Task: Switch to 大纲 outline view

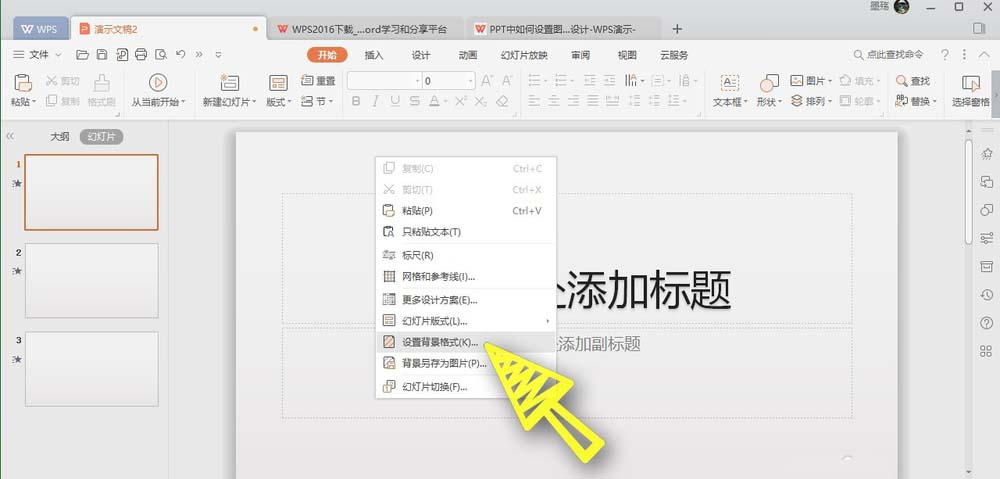Action: [60, 137]
